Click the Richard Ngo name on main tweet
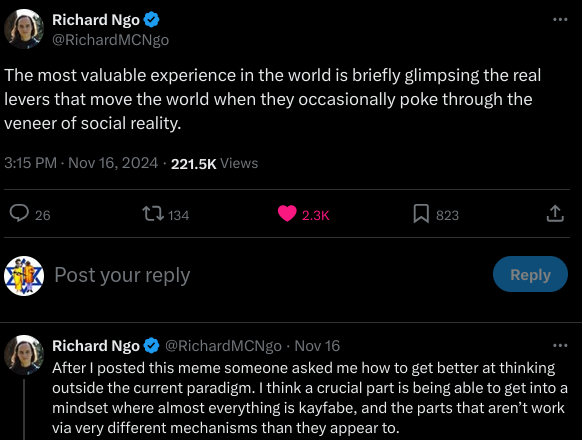This screenshot has width=582, height=440. coord(96,20)
